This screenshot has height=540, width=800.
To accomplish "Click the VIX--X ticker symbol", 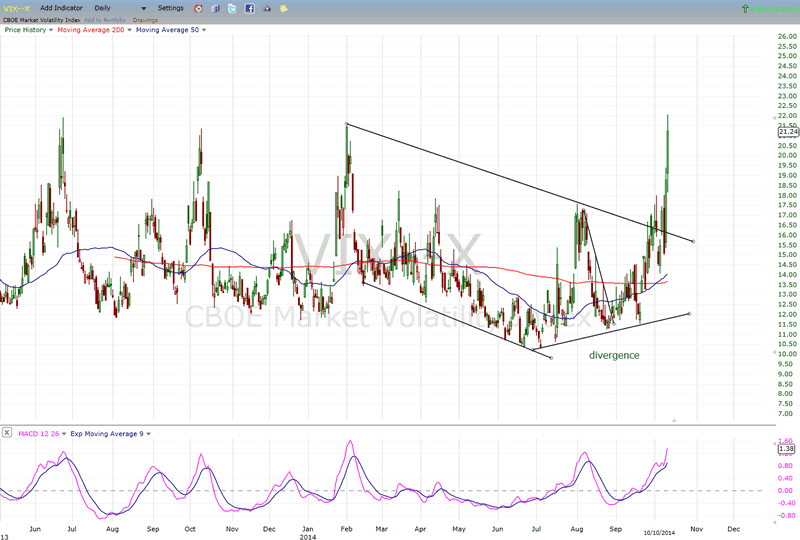I will [x=17, y=8].
